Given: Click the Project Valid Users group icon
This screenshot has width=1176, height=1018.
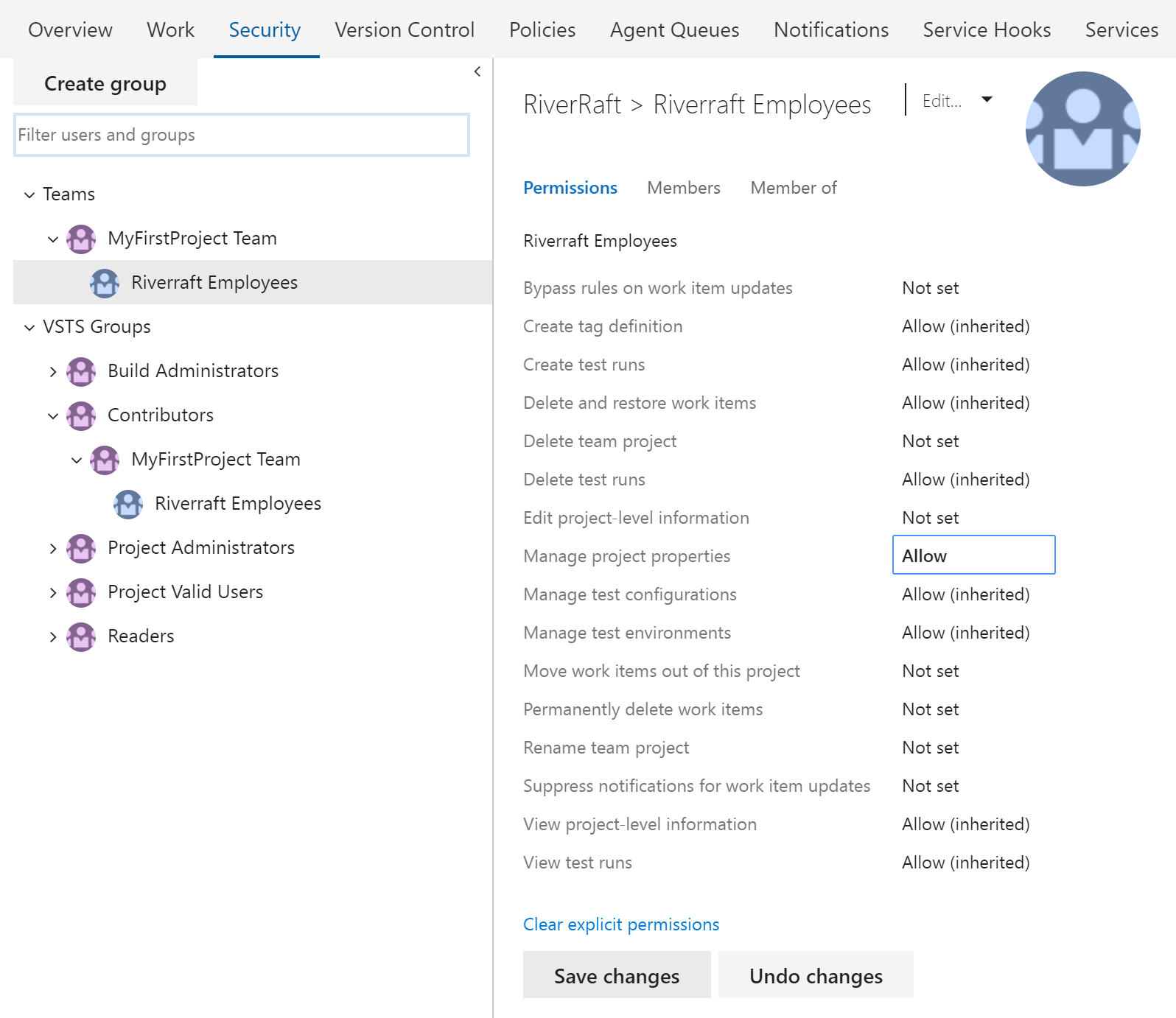Looking at the screenshot, I should tap(81, 592).
